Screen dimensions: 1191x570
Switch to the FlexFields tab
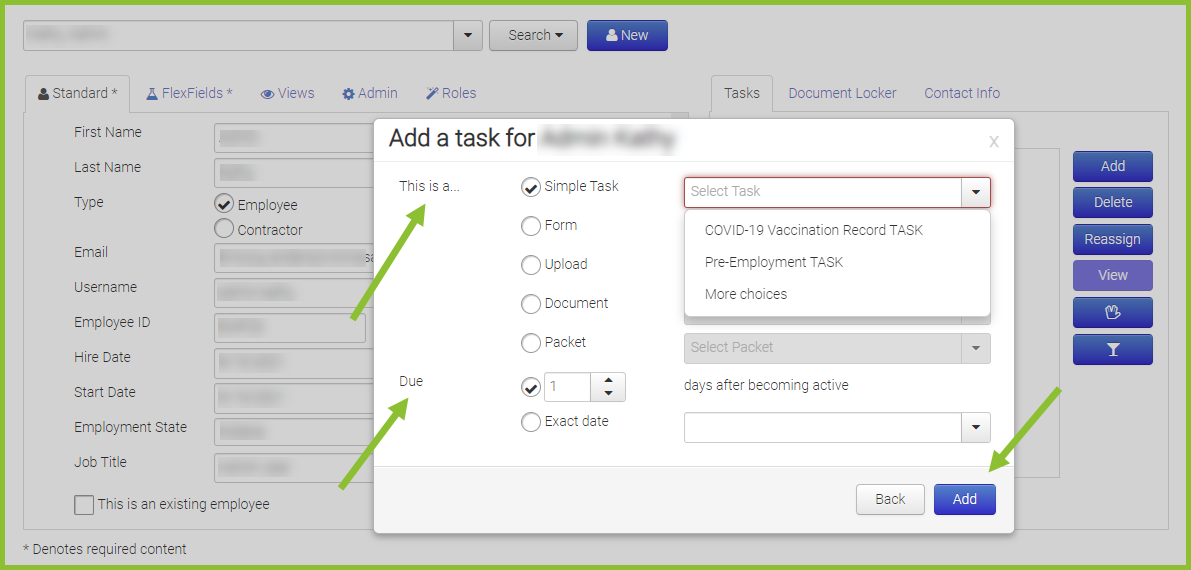click(189, 93)
